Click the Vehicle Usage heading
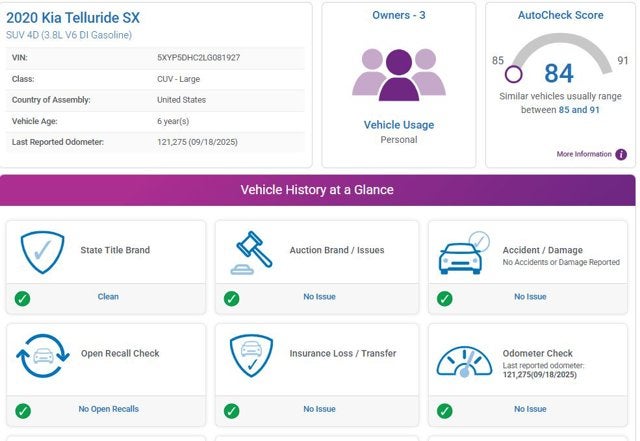The image size is (640, 441). pos(398,125)
